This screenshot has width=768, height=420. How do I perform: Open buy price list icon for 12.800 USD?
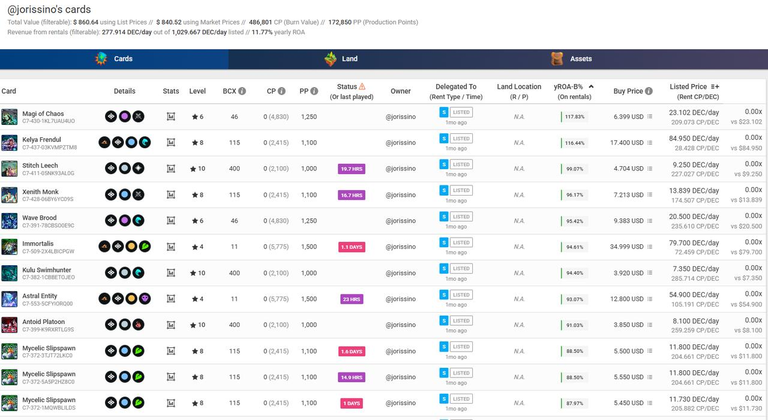[x=649, y=299]
